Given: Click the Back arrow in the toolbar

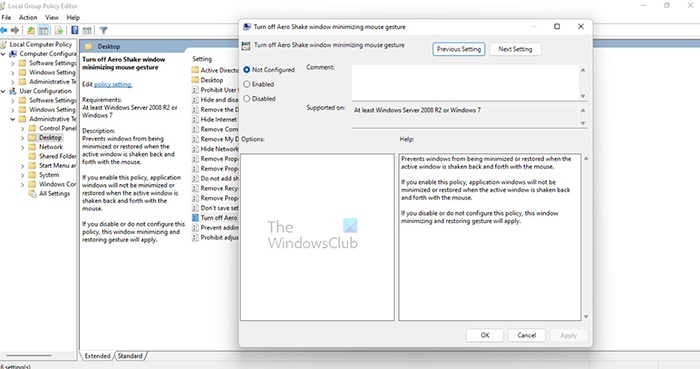Looking at the screenshot, I should 4,30.
